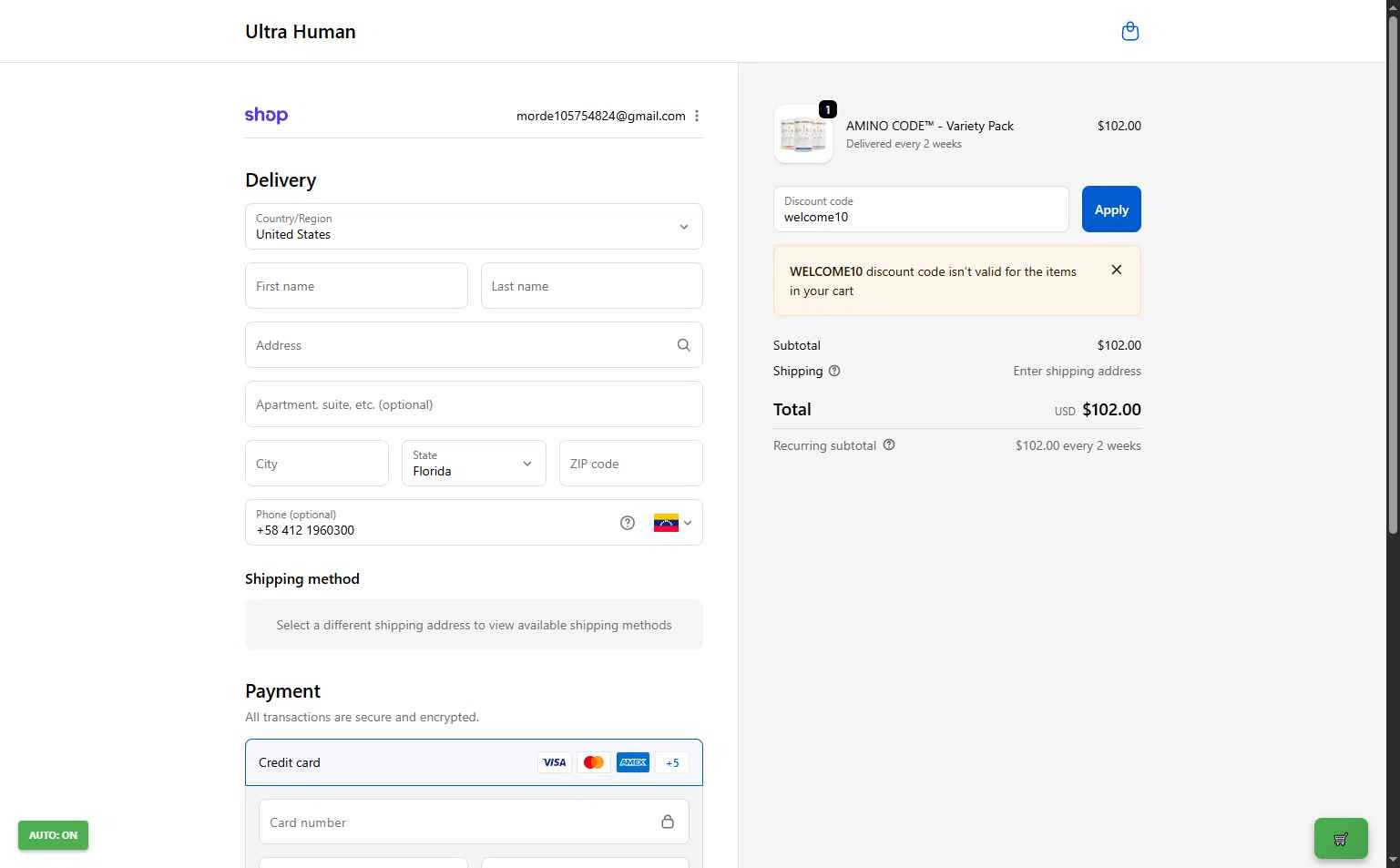Open the Venezuela flag phone country selector

click(672, 523)
